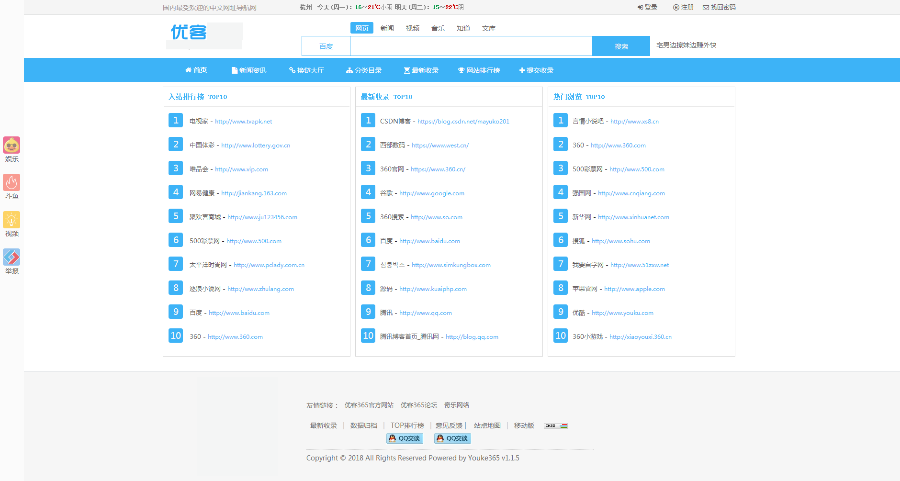Open the trophy-icon site ranking nav item
Image resolution: width=900 pixels, height=481 pixels.
479,70
